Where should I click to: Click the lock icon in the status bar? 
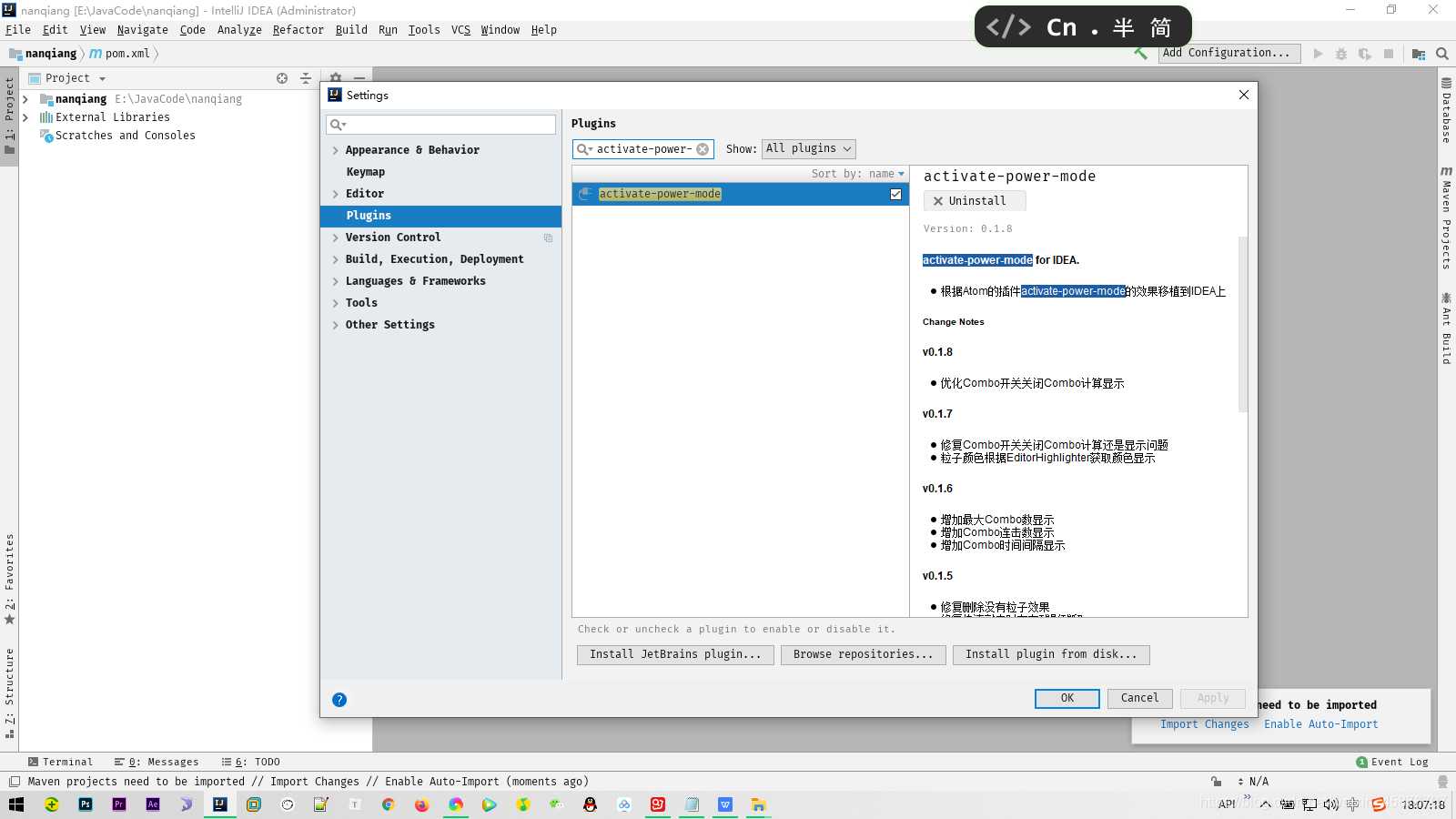click(x=1217, y=782)
